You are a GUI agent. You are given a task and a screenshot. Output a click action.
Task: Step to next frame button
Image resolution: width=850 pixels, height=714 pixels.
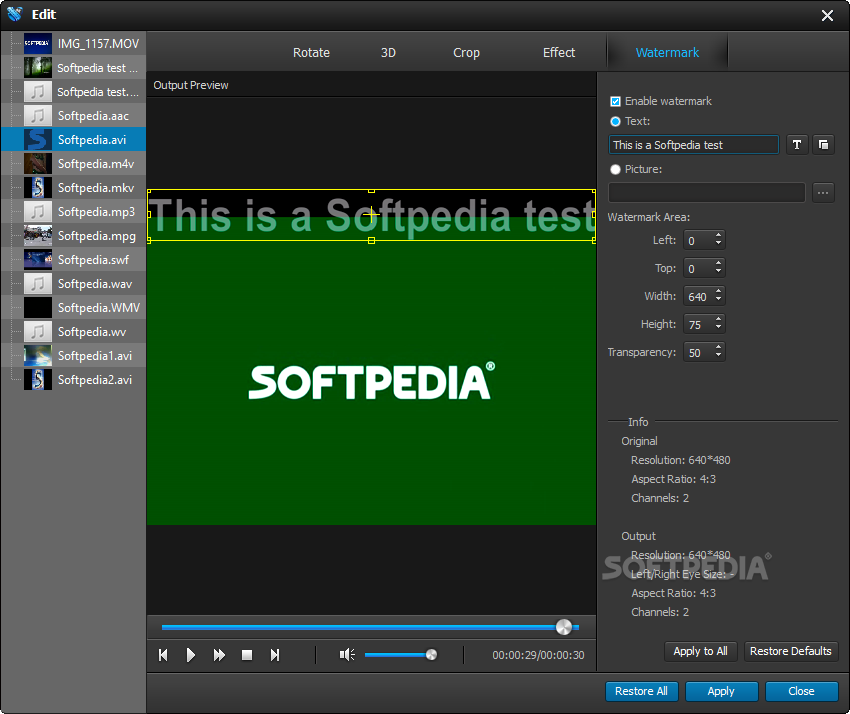[x=275, y=655]
